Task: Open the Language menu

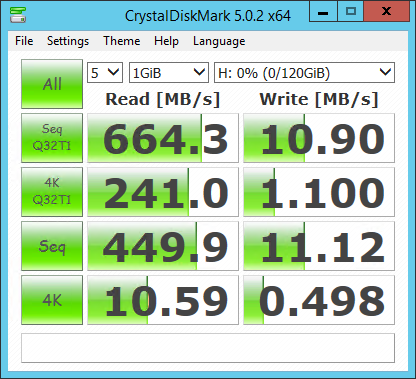Action: coord(219,41)
